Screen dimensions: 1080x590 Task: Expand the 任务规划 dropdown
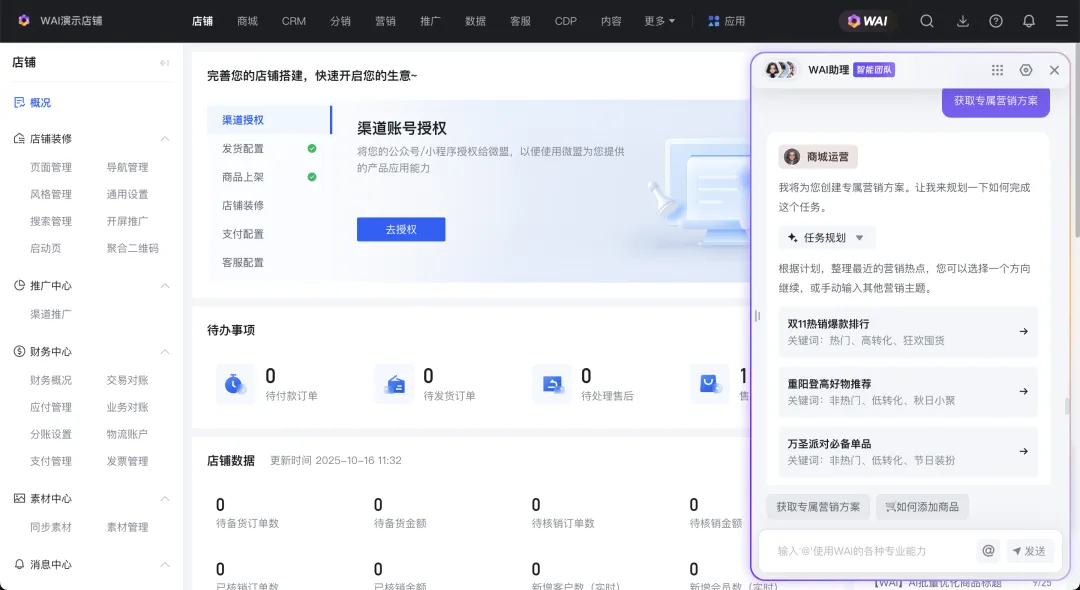[x=827, y=238]
